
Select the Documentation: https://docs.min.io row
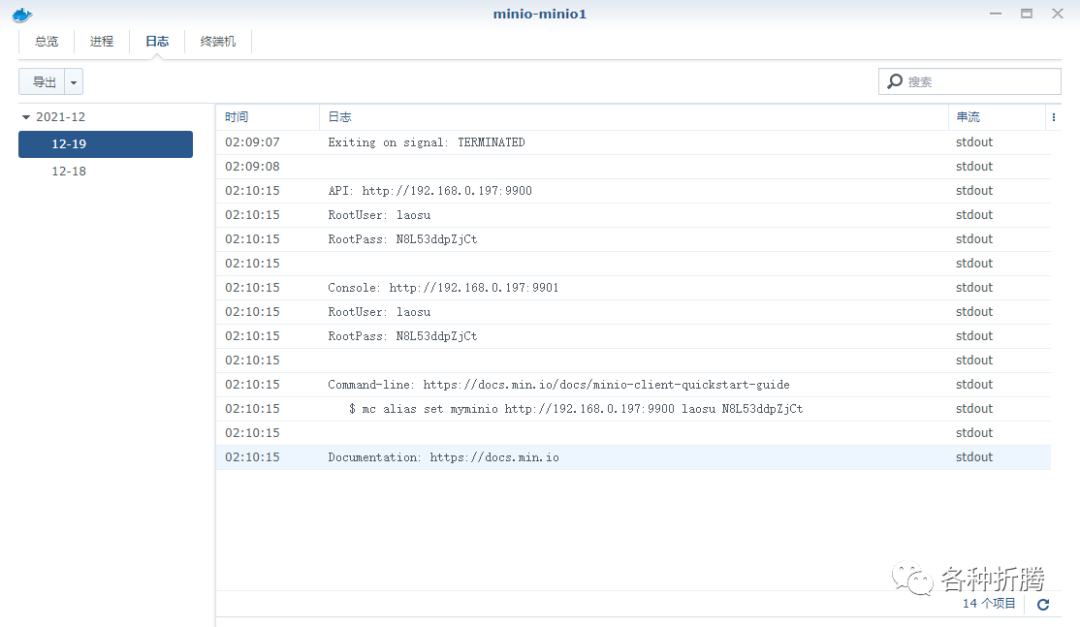pos(634,458)
